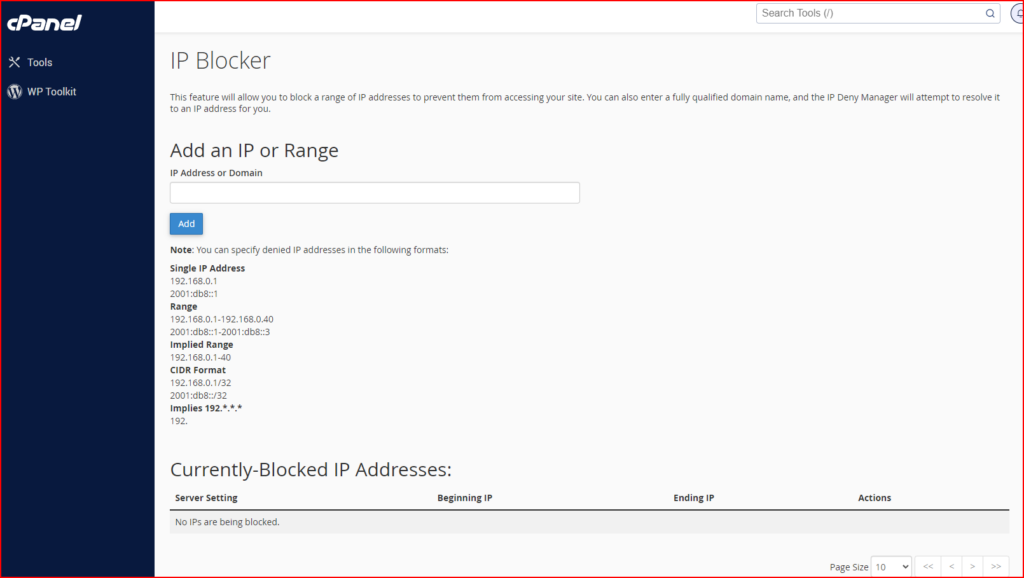This screenshot has width=1024, height=578.
Task: Go to next page of results
Action: (972, 566)
